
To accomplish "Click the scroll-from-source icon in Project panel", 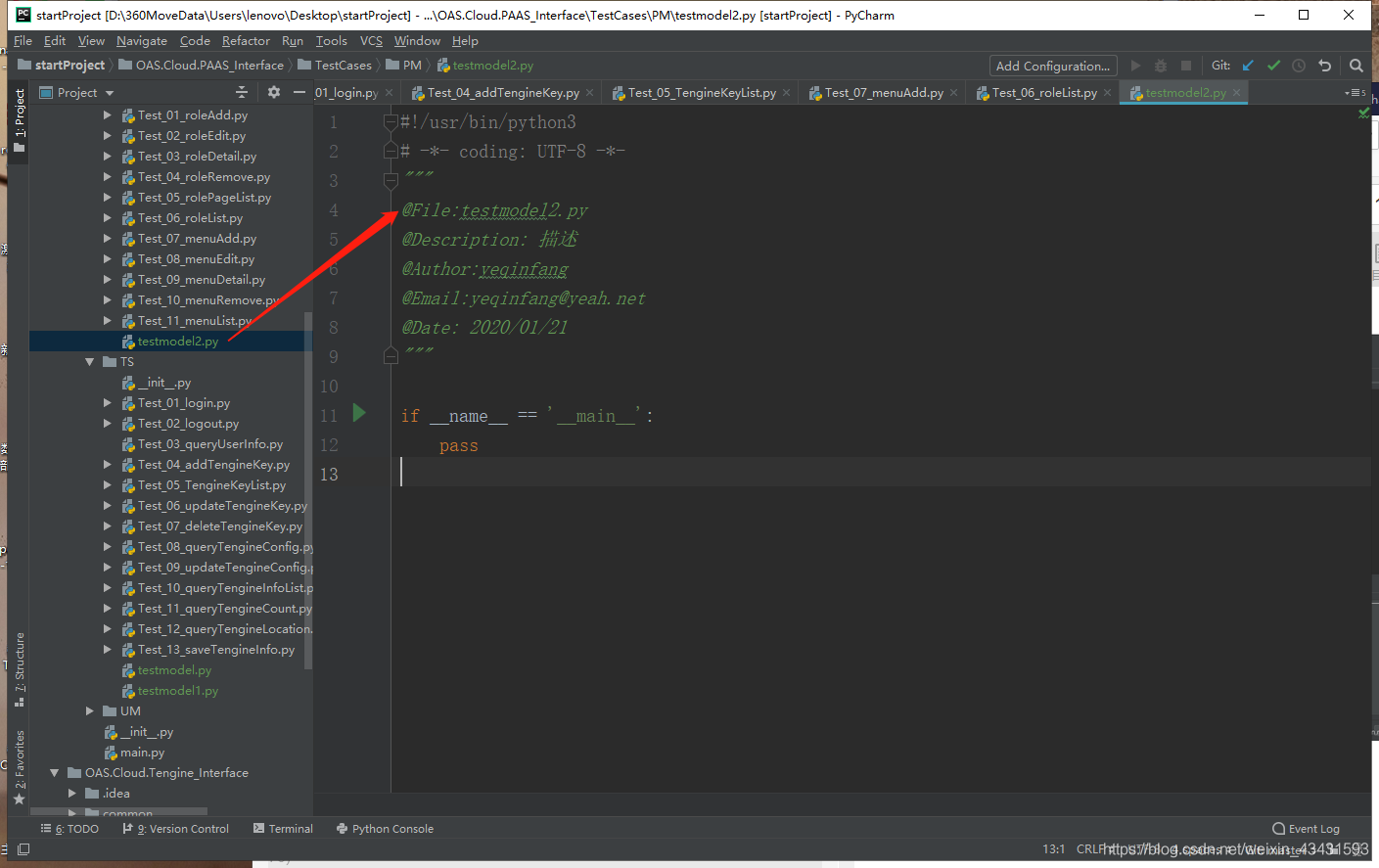I will click(x=242, y=92).
